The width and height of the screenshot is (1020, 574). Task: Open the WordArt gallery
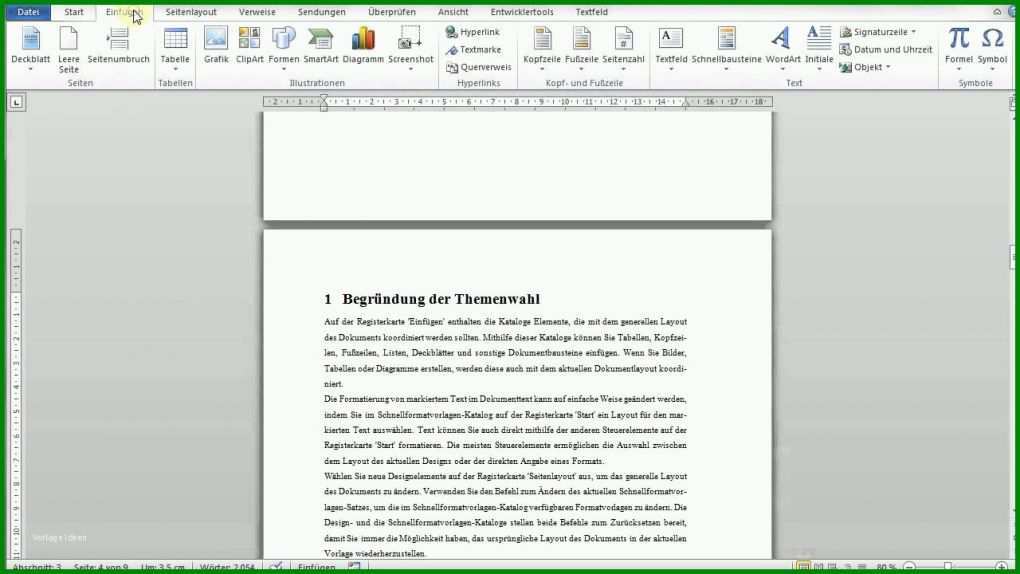pyautogui.click(x=783, y=49)
